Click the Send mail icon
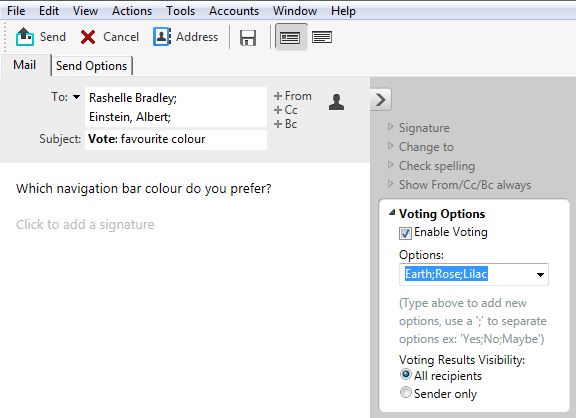 pos(25,37)
